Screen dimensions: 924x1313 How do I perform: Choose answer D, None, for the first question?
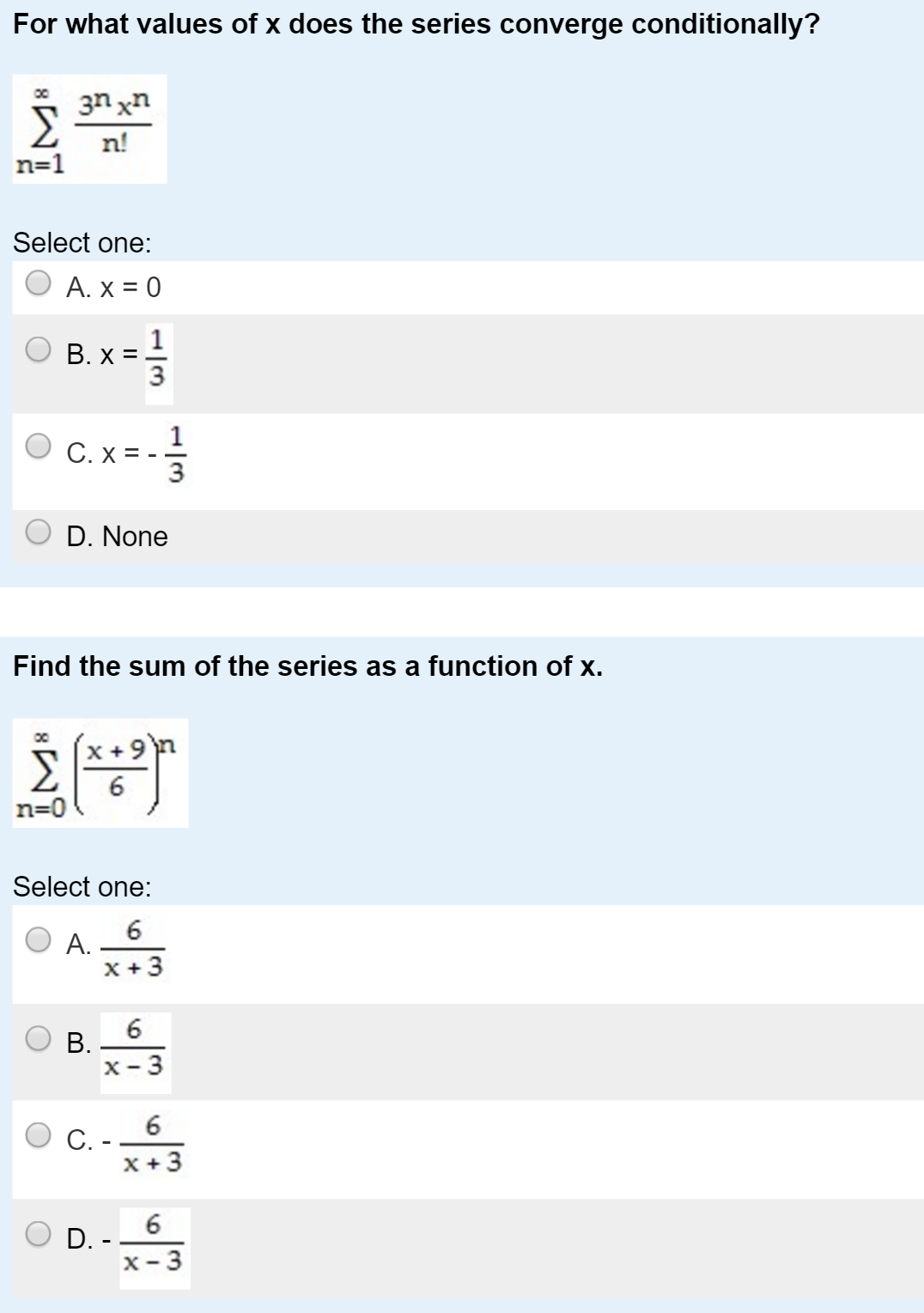36,535
